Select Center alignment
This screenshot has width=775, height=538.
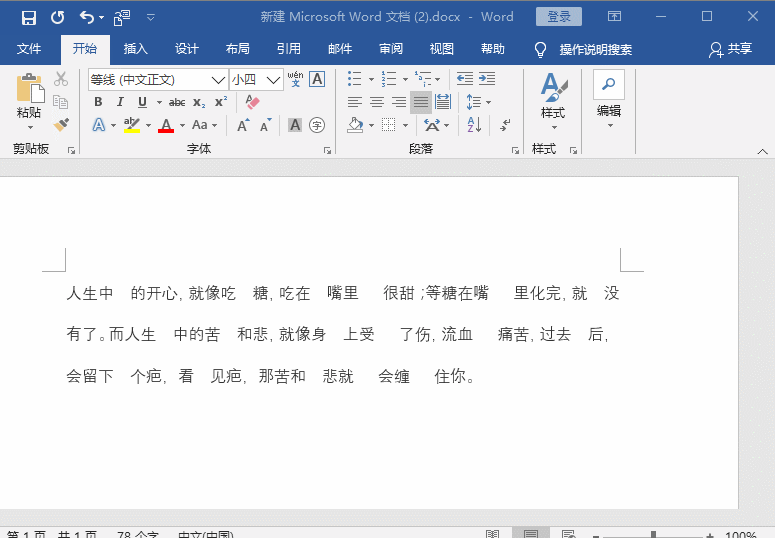[377, 102]
